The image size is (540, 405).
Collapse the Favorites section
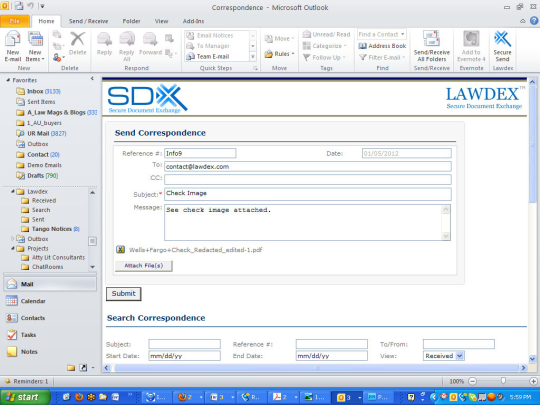(8, 80)
